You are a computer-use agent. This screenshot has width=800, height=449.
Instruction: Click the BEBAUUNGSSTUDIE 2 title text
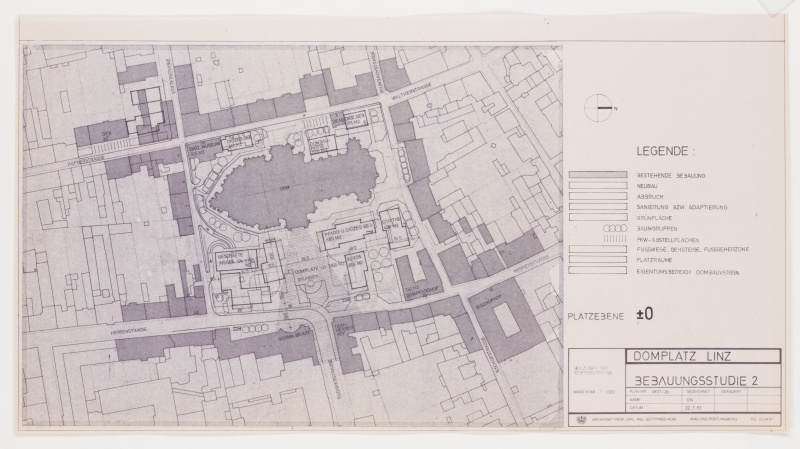[695, 380]
